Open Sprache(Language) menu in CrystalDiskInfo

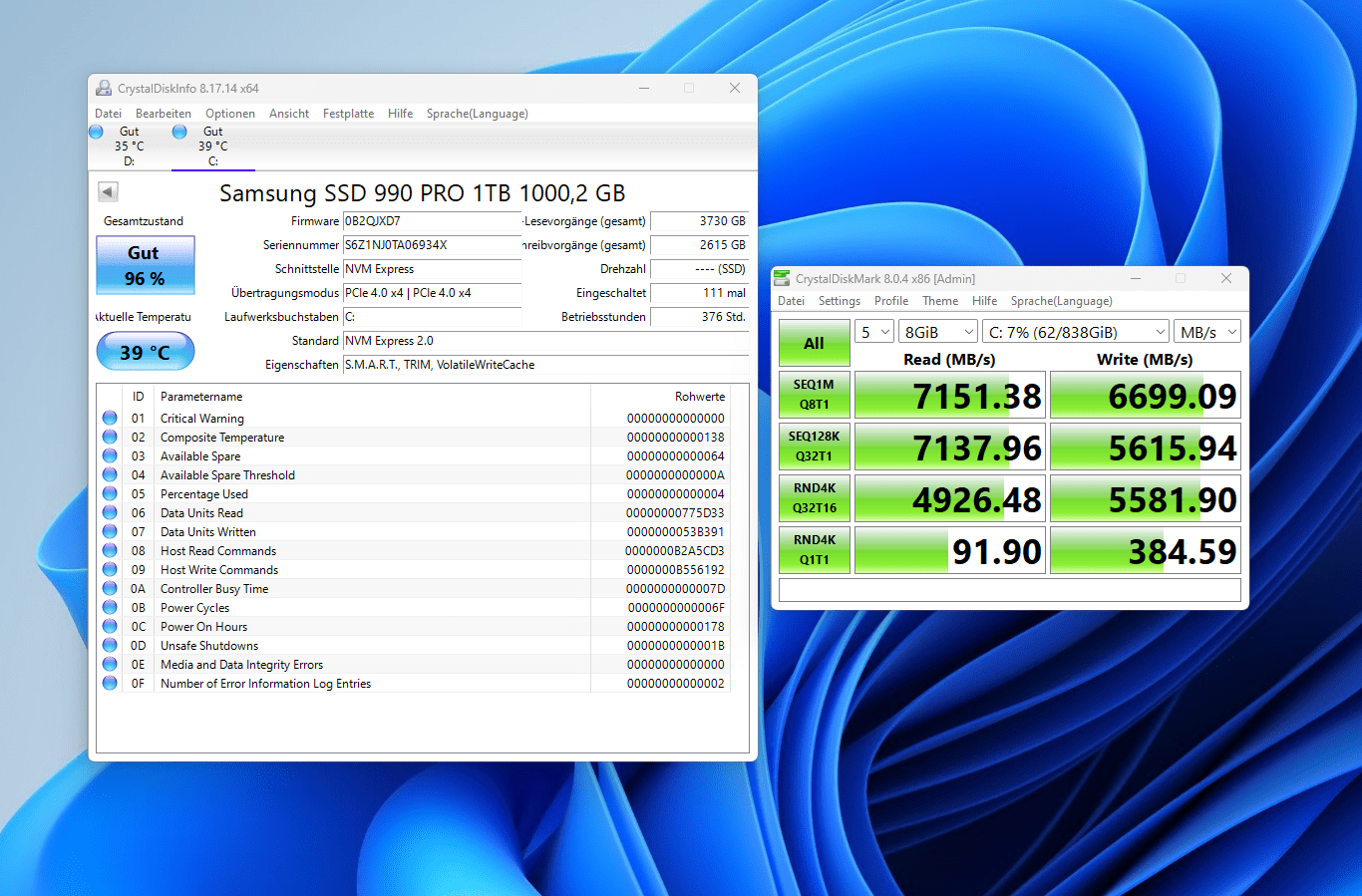pyautogui.click(x=478, y=114)
